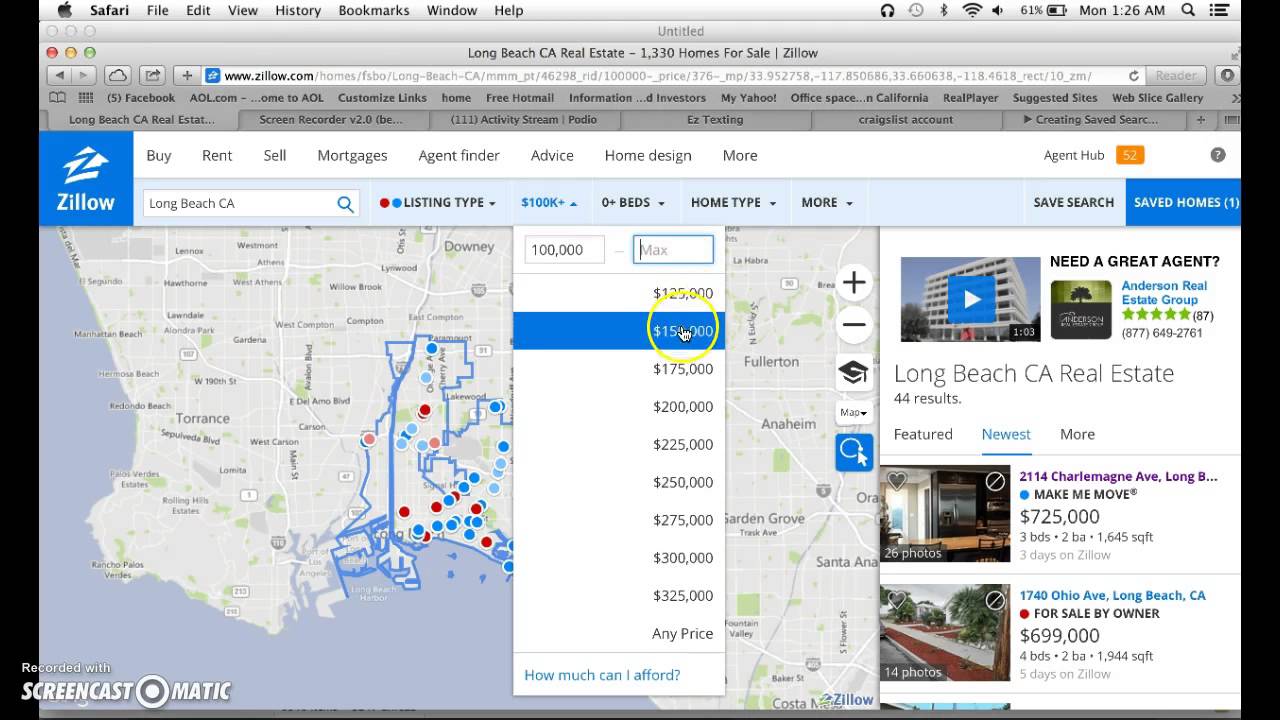Save the Charlemagne Ave listing with the heart
The width and height of the screenshot is (1280, 720).
click(897, 481)
